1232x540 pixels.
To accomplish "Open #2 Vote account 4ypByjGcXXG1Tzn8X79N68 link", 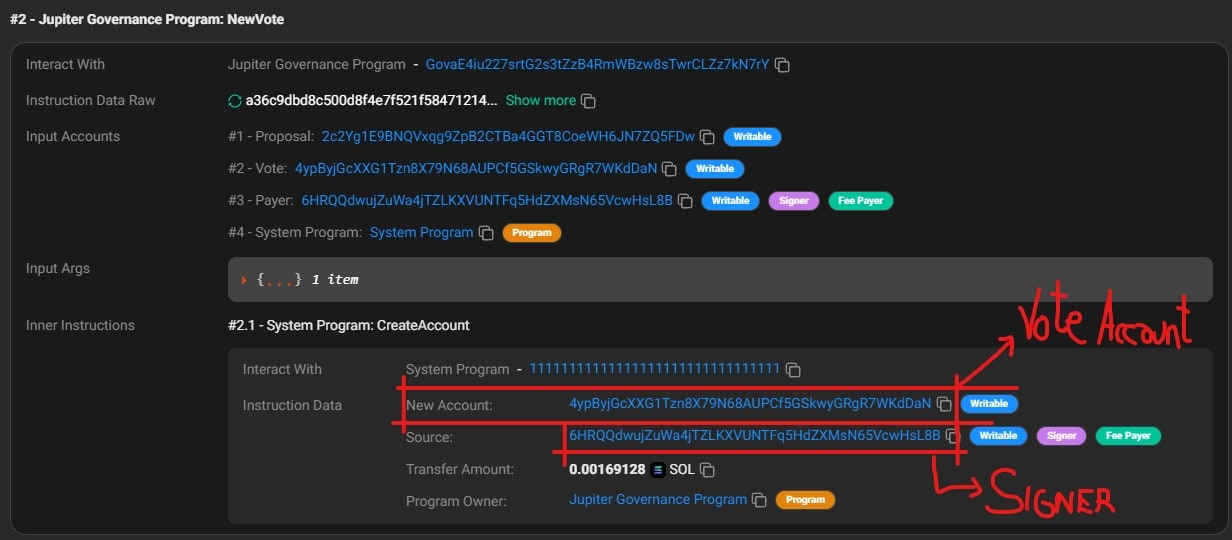I will pyautogui.click(x=476, y=168).
